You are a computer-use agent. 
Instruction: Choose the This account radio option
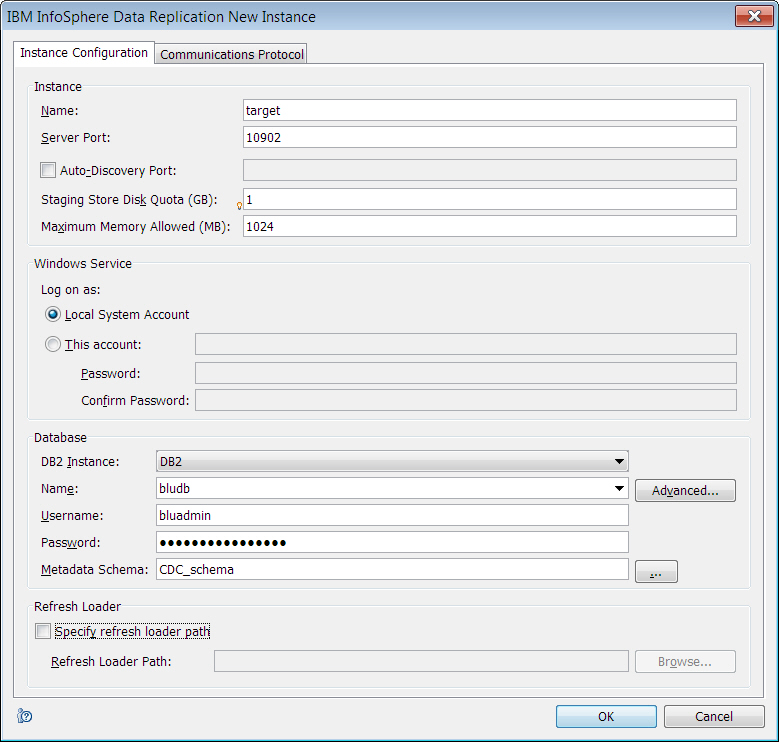click(x=53, y=344)
